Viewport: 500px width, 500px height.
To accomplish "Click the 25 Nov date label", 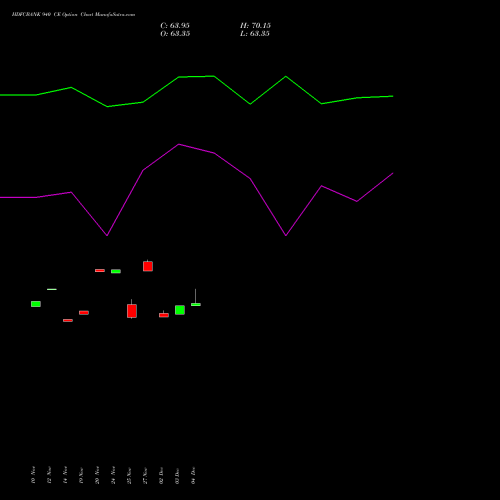I will point(129,475).
